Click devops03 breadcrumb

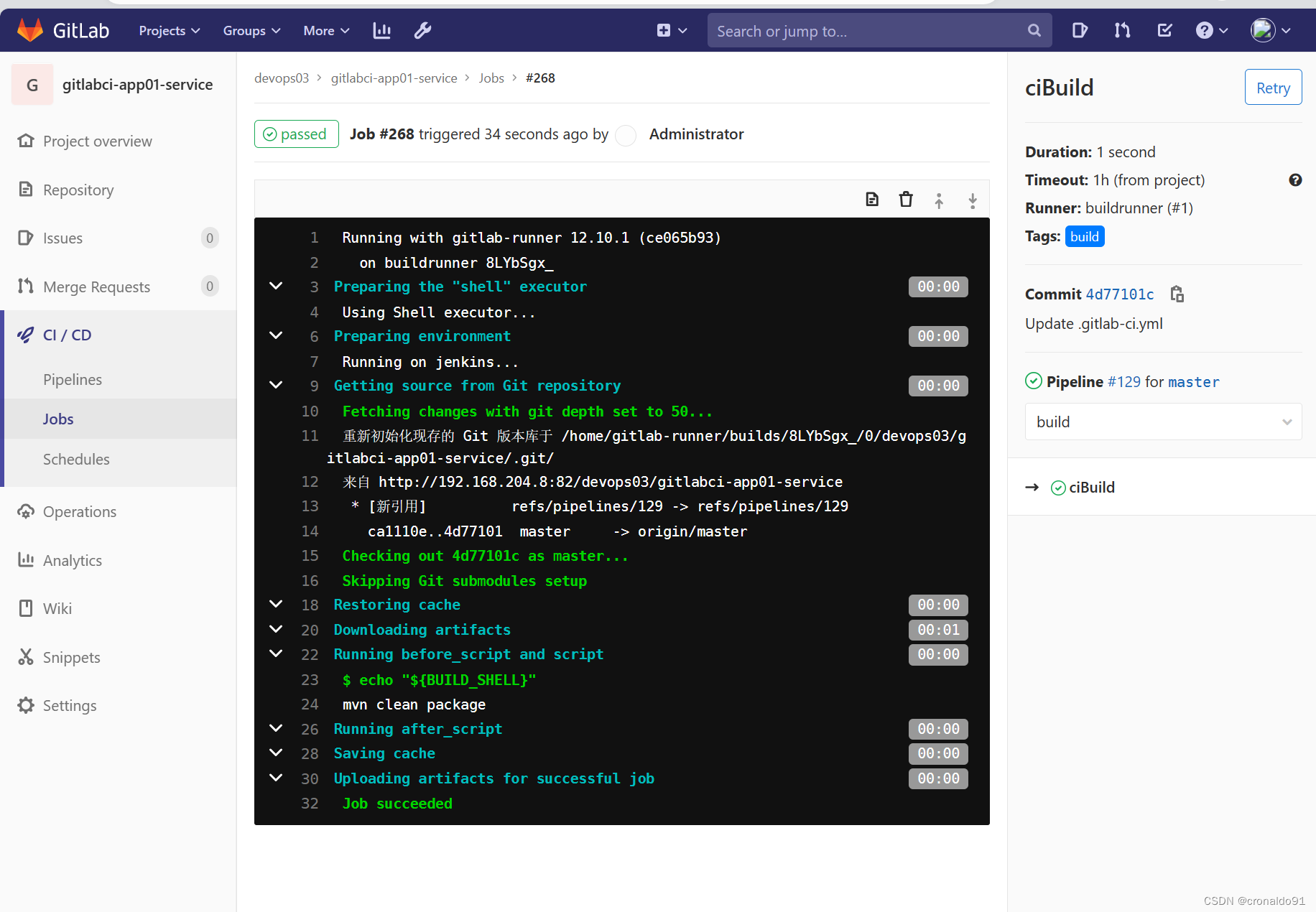pyautogui.click(x=281, y=78)
